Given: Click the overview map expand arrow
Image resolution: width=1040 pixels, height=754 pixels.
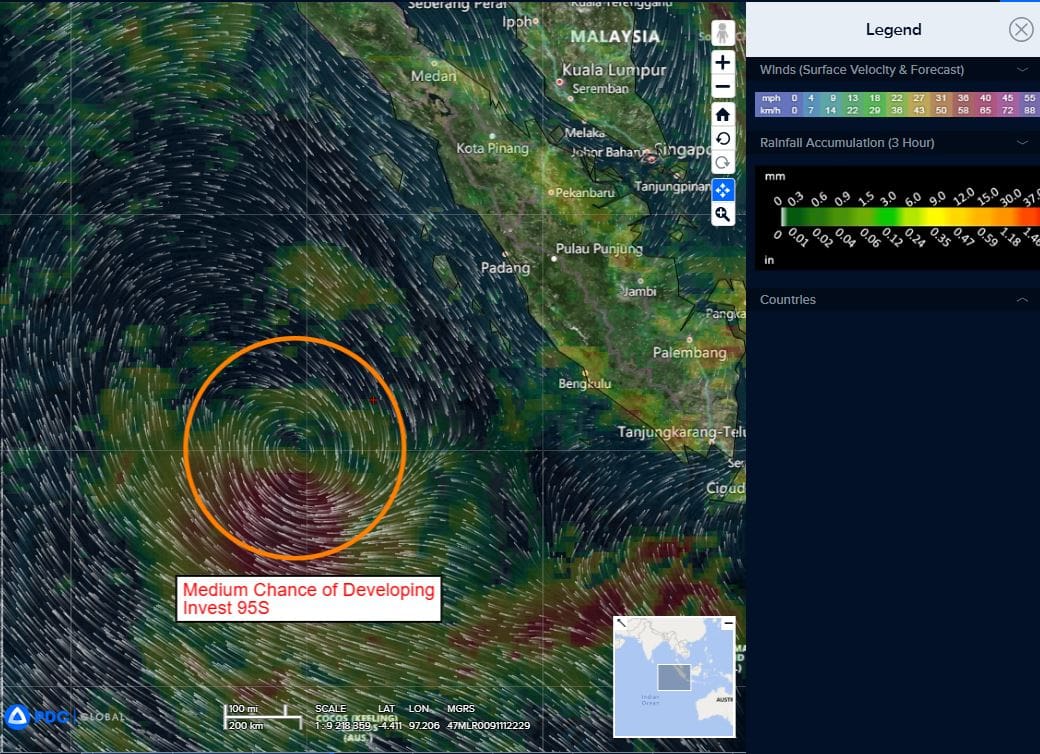Looking at the screenshot, I should click(x=621, y=623).
